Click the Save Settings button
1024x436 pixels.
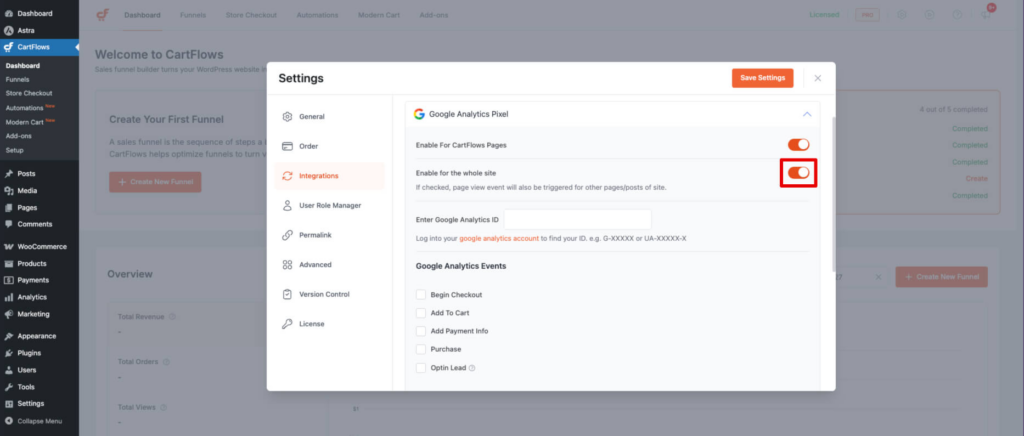[x=762, y=78]
